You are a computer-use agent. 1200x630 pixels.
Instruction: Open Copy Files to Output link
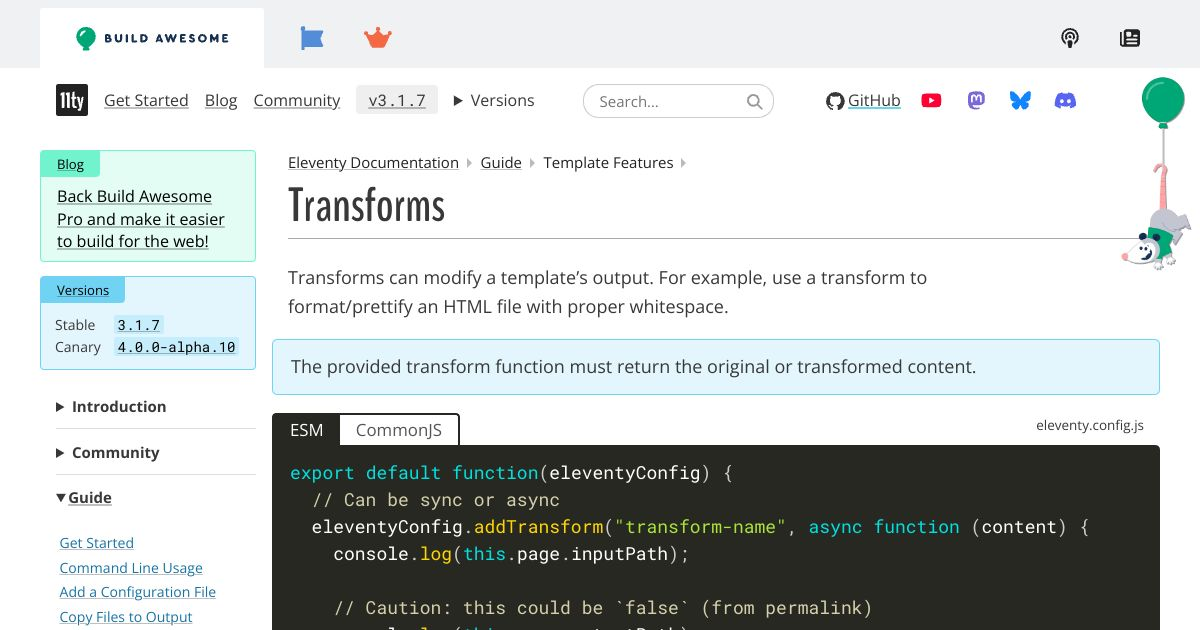pyautogui.click(x=126, y=617)
